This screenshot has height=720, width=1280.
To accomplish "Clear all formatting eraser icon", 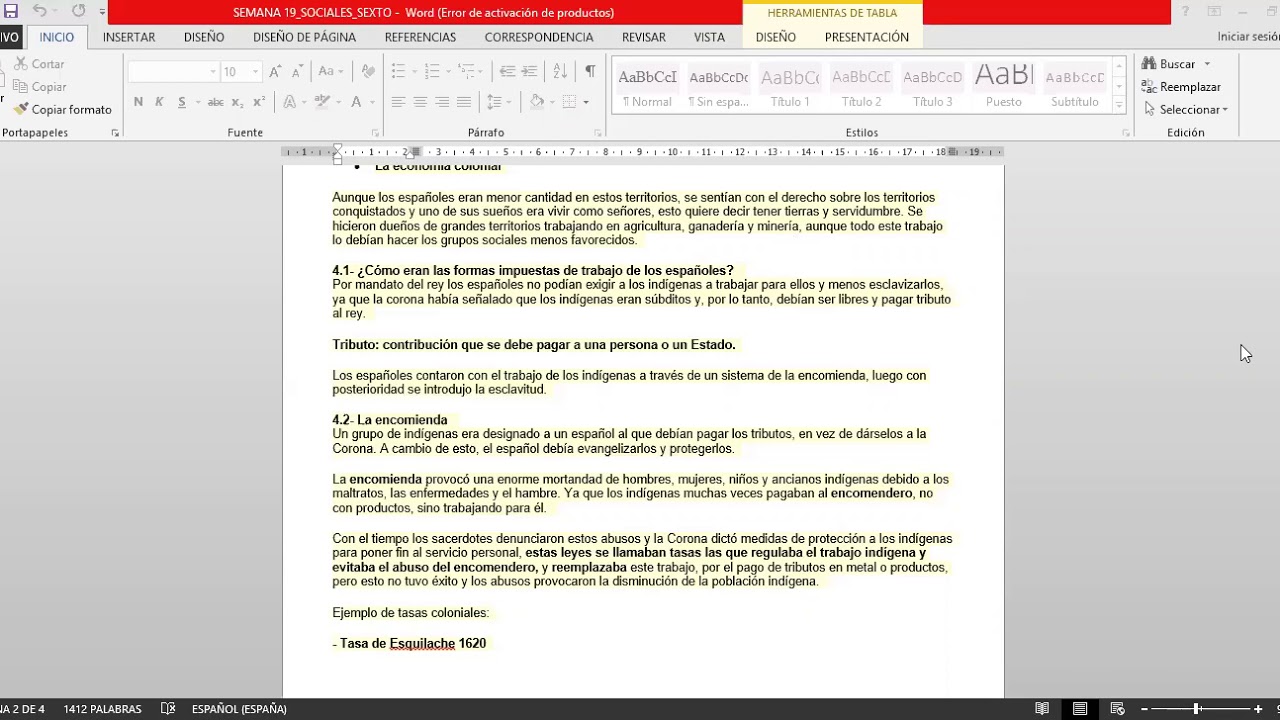I will pos(368,72).
